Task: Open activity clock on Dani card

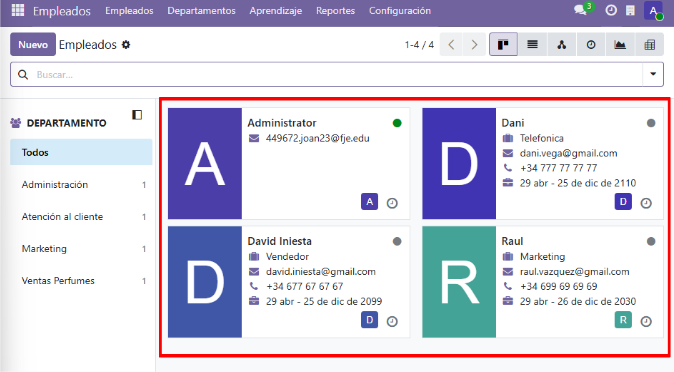Action: tap(646, 203)
